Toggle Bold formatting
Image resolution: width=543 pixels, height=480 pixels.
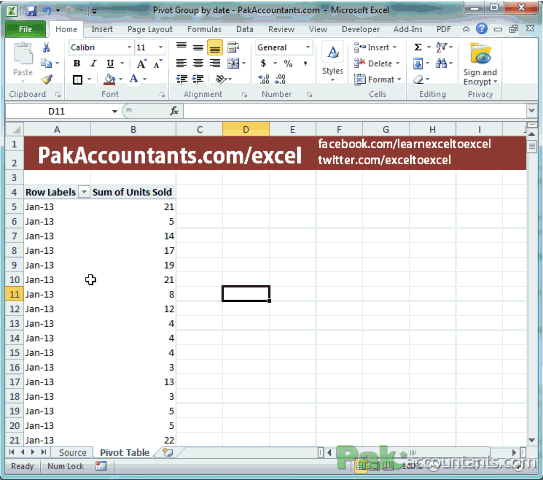(77, 63)
